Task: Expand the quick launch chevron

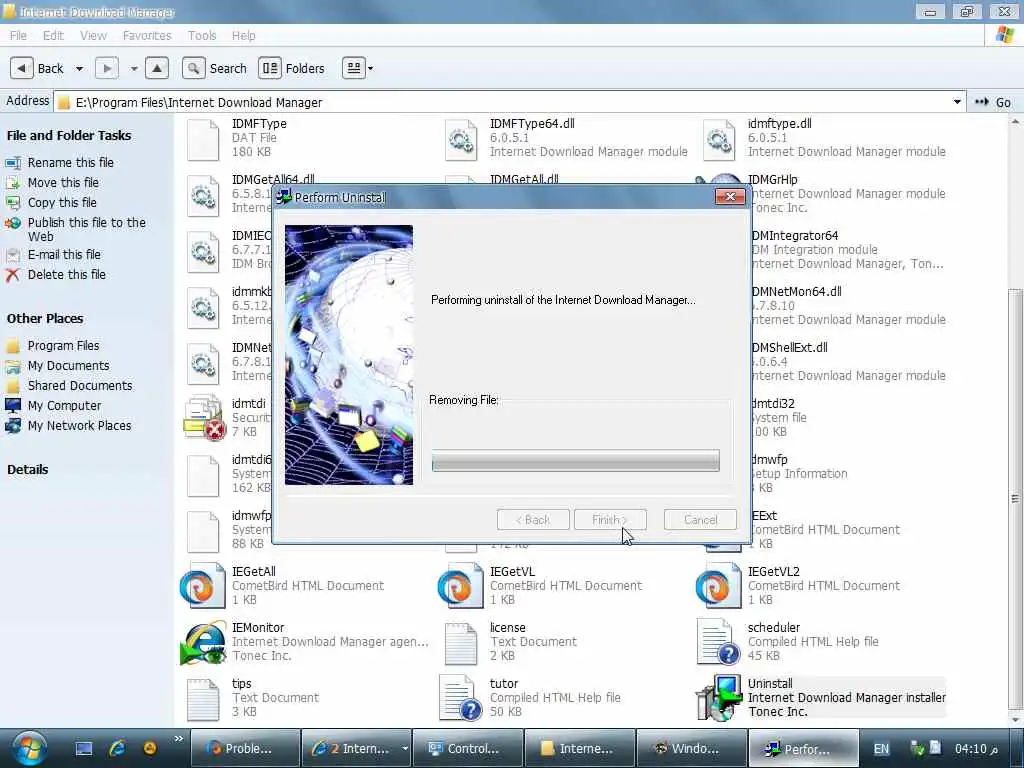Action: pos(178,739)
